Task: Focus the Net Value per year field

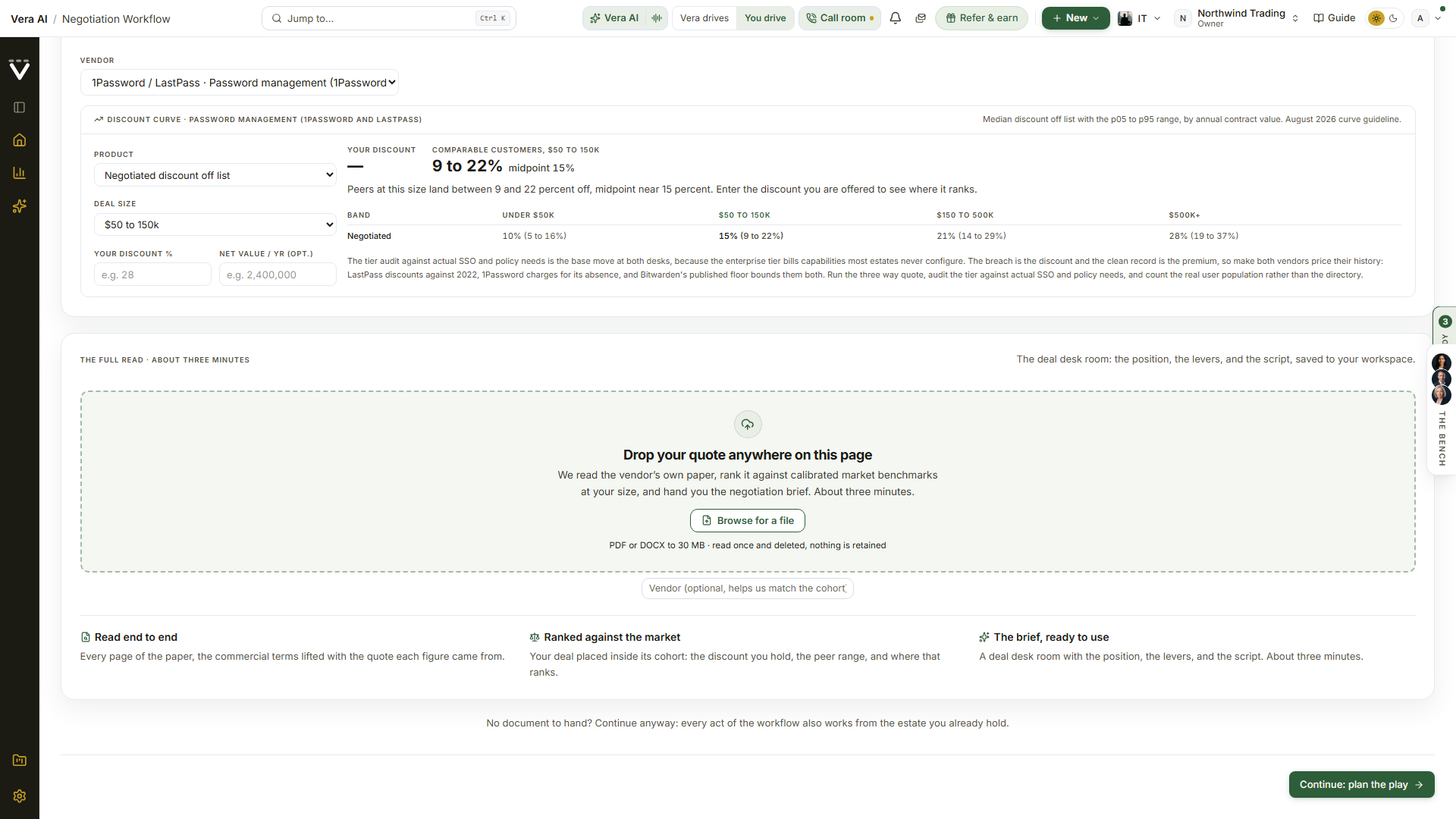Action: (x=278, y=275)
